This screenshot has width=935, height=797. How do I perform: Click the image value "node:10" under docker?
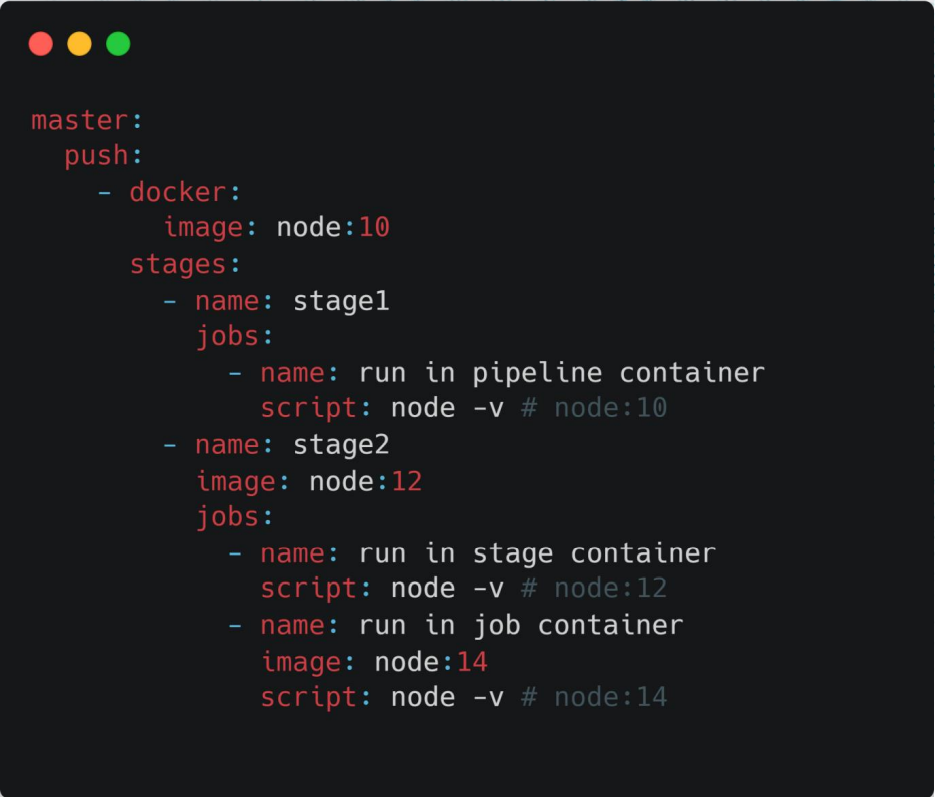click(x=333, y=228)
